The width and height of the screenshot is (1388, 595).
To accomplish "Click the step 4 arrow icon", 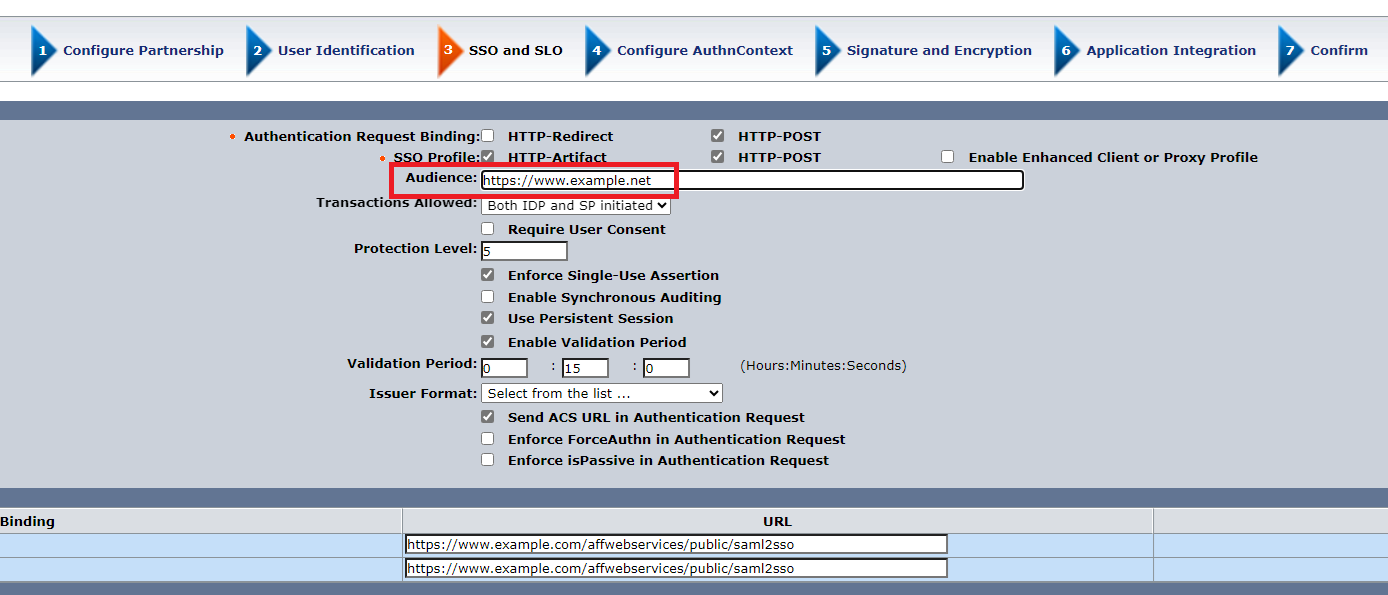I will (x=597, y=51).
